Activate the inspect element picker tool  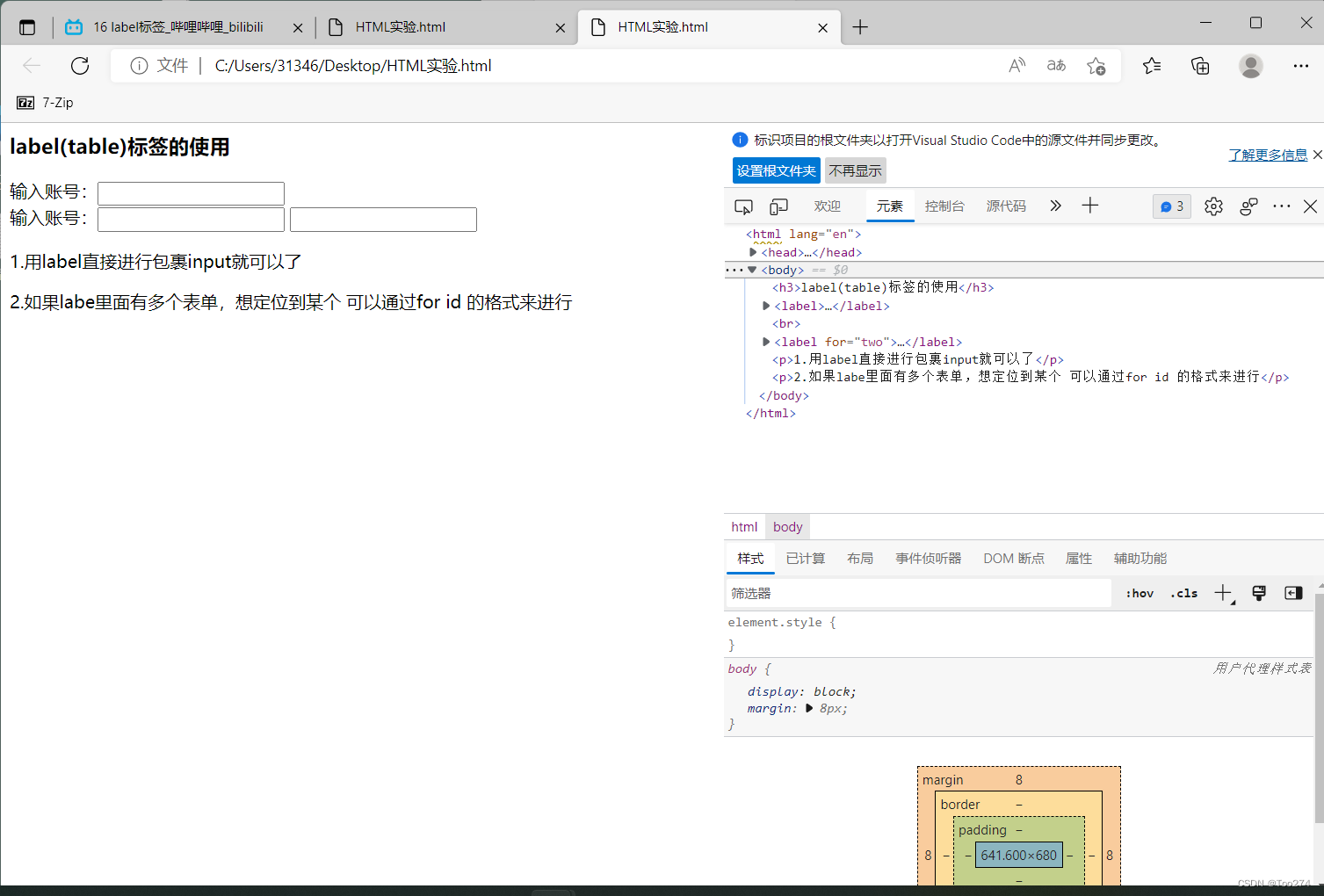pyautogui.click(x=743, y=206)
